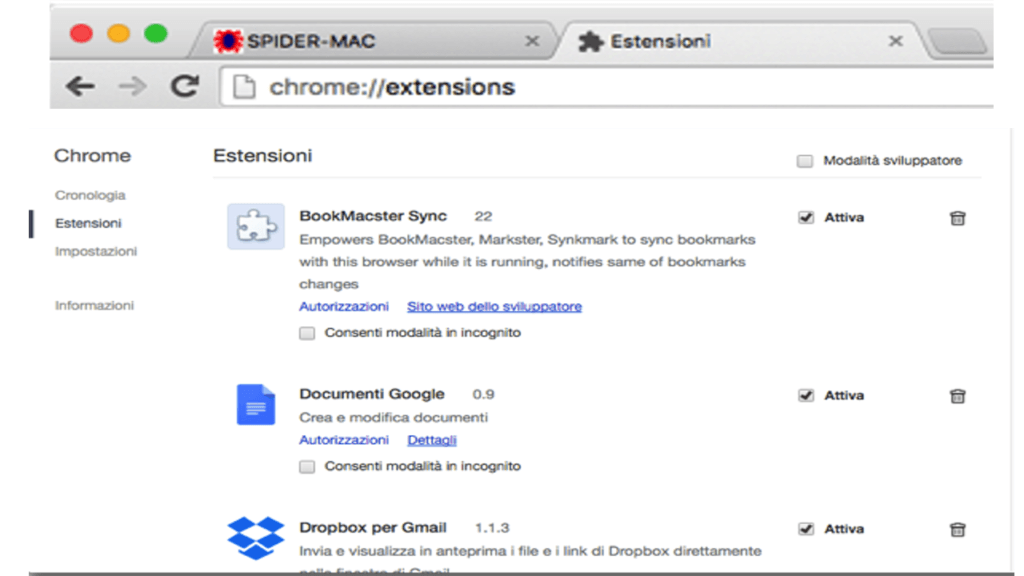Select Estensioni in the sidebar
This screenshot has height=576, width=1024.
click(x=88, y=223)
